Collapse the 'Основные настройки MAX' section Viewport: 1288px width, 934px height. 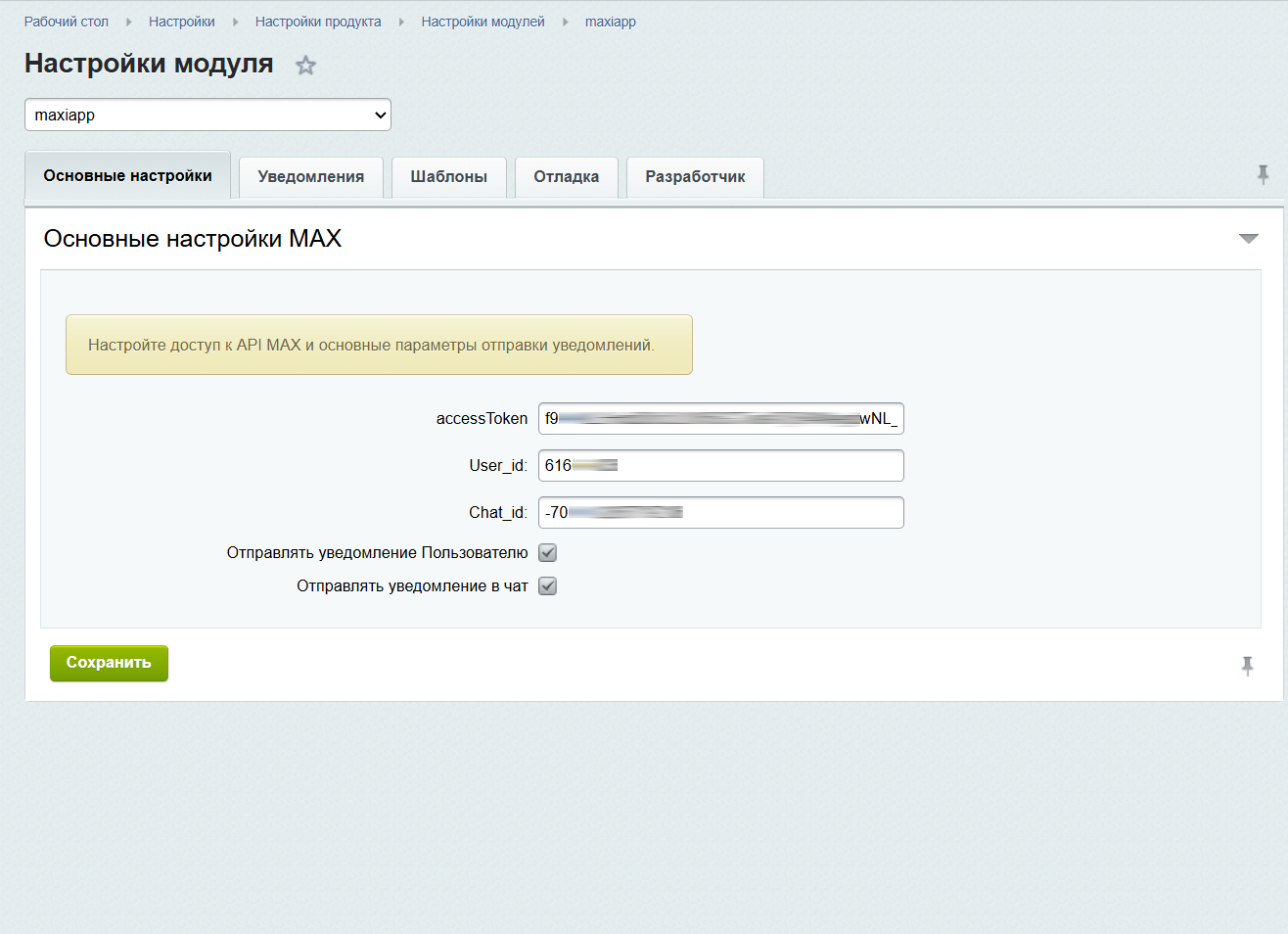pyautogui.click(x=1248, y=239)
